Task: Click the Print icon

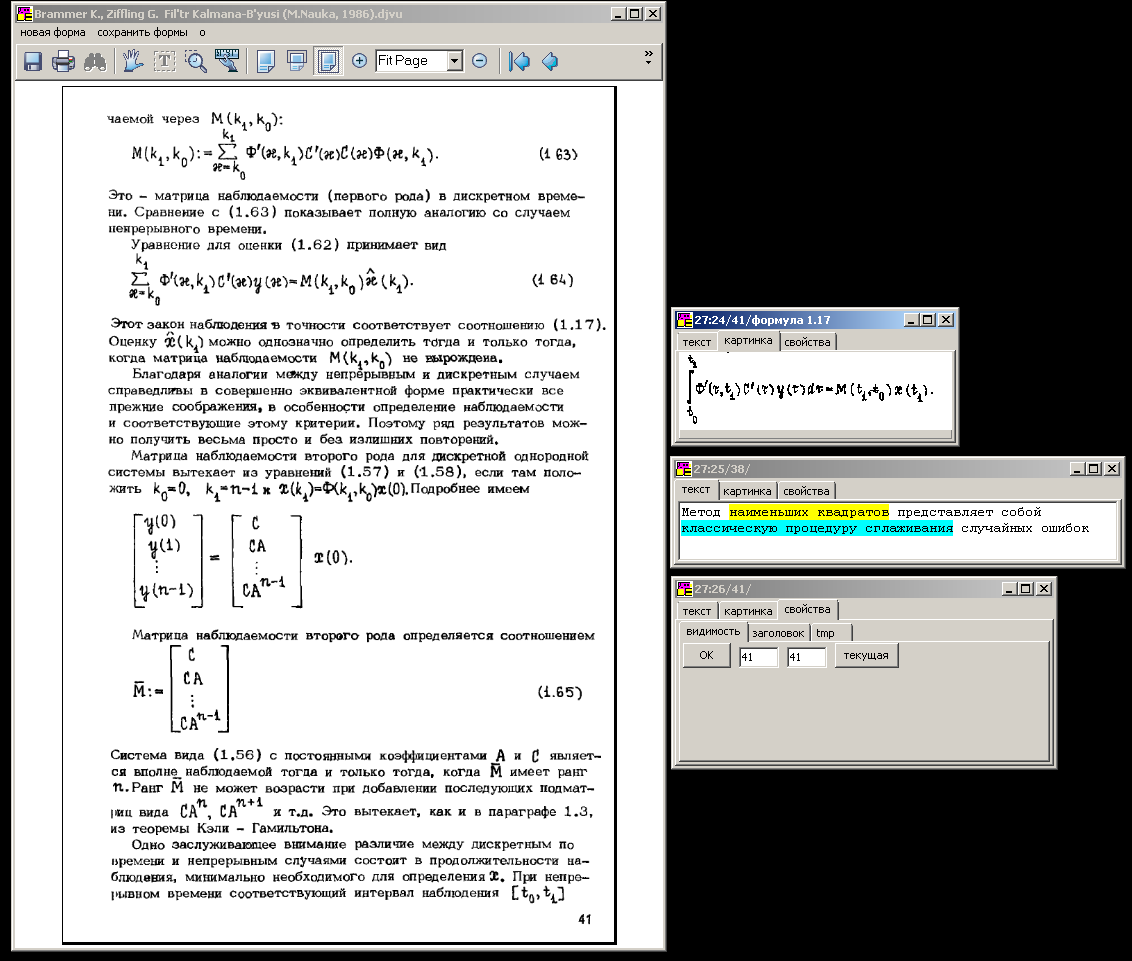Action: 64,61
